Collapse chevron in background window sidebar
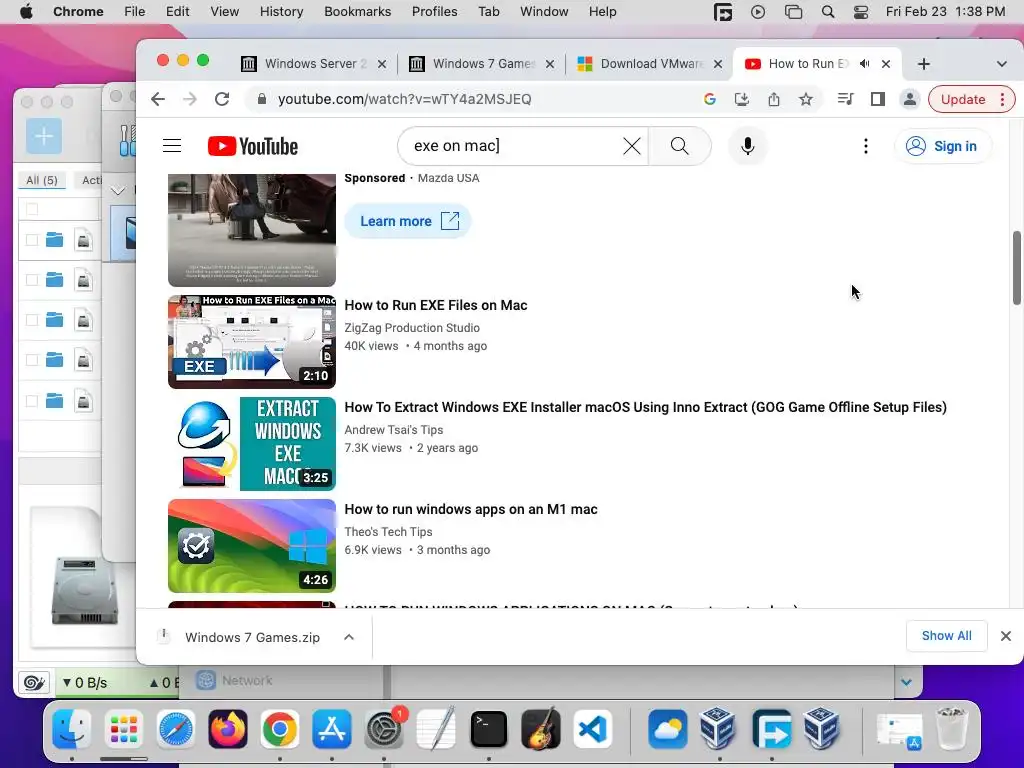 tap(118, 191)
